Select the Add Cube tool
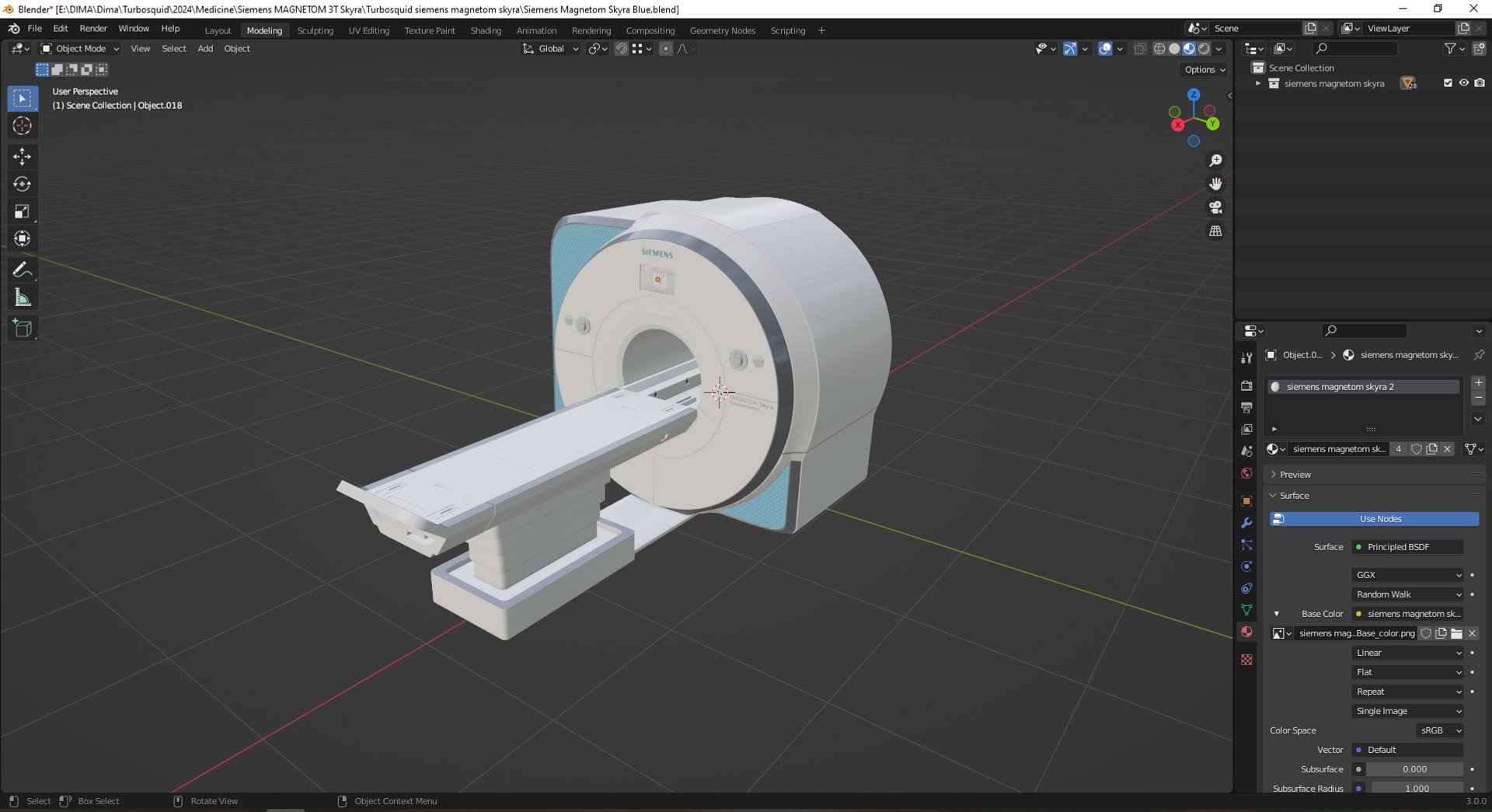Image resolution: width=1492 pixels, height=812 pixels. (x=22, y=329)
